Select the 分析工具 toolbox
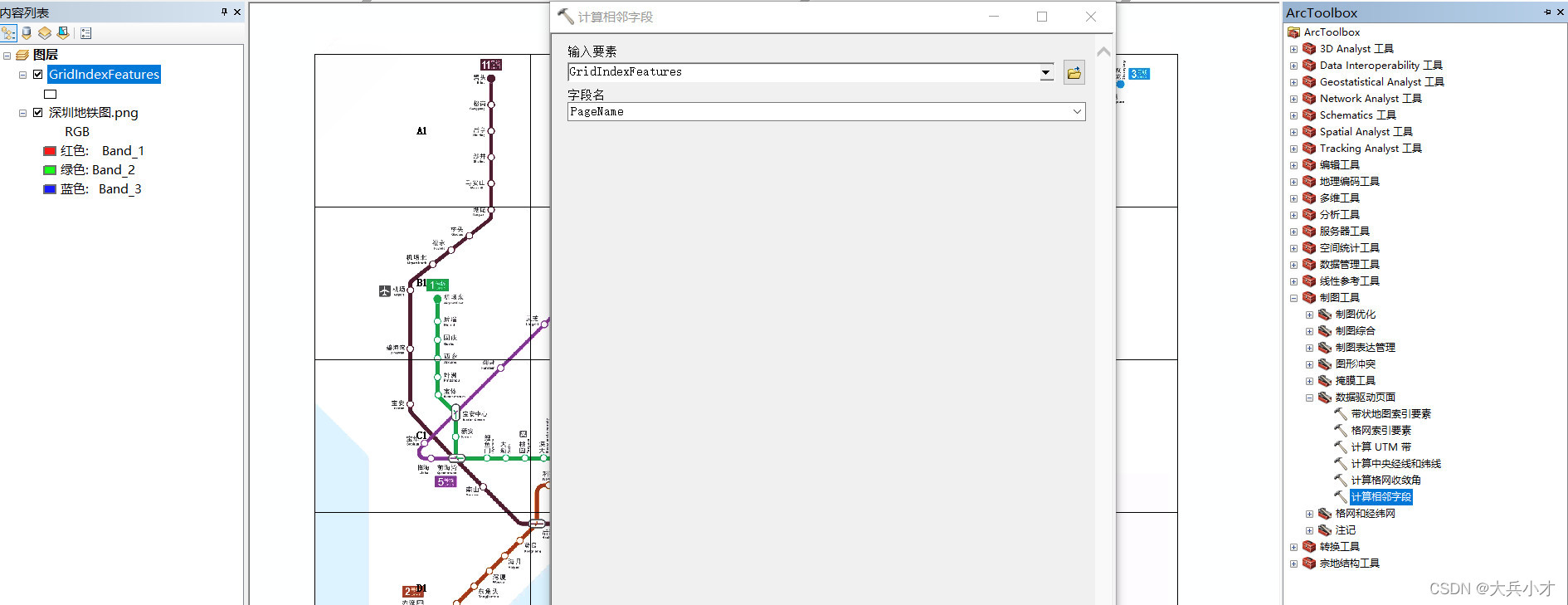This screenshot has height=605, width=1568. point(1339,215)
